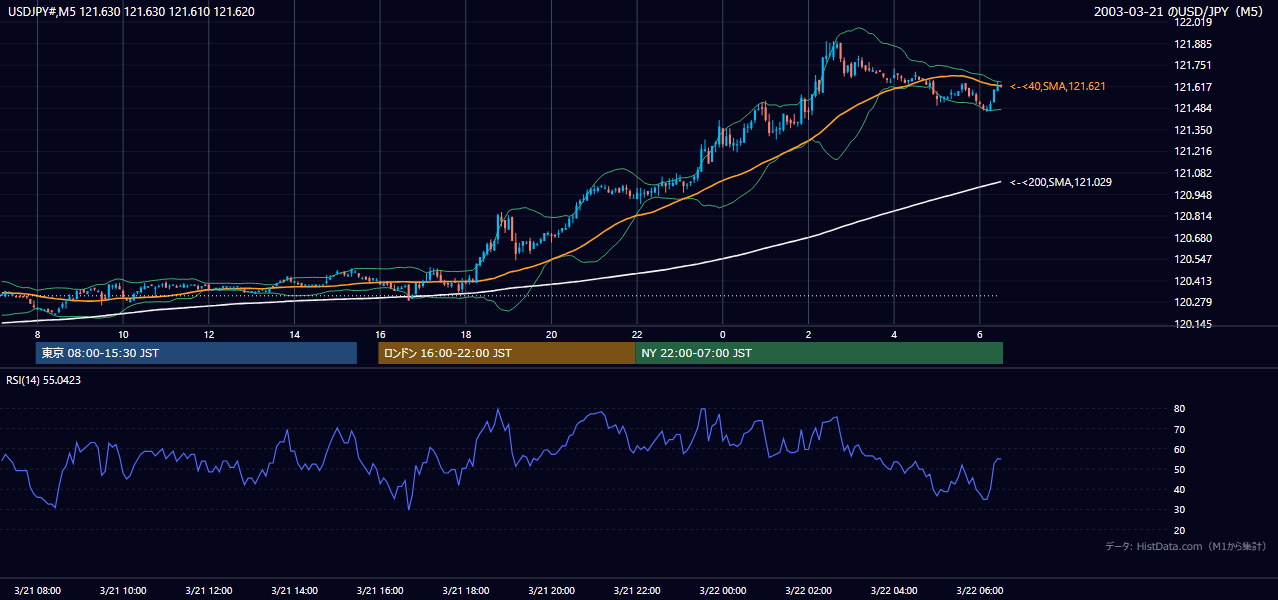Click the ロンドン 16:00-22:00 JST session bar
Image resolution: width=1278 pixels, height=600 pixels.
(x=506, y=353)
